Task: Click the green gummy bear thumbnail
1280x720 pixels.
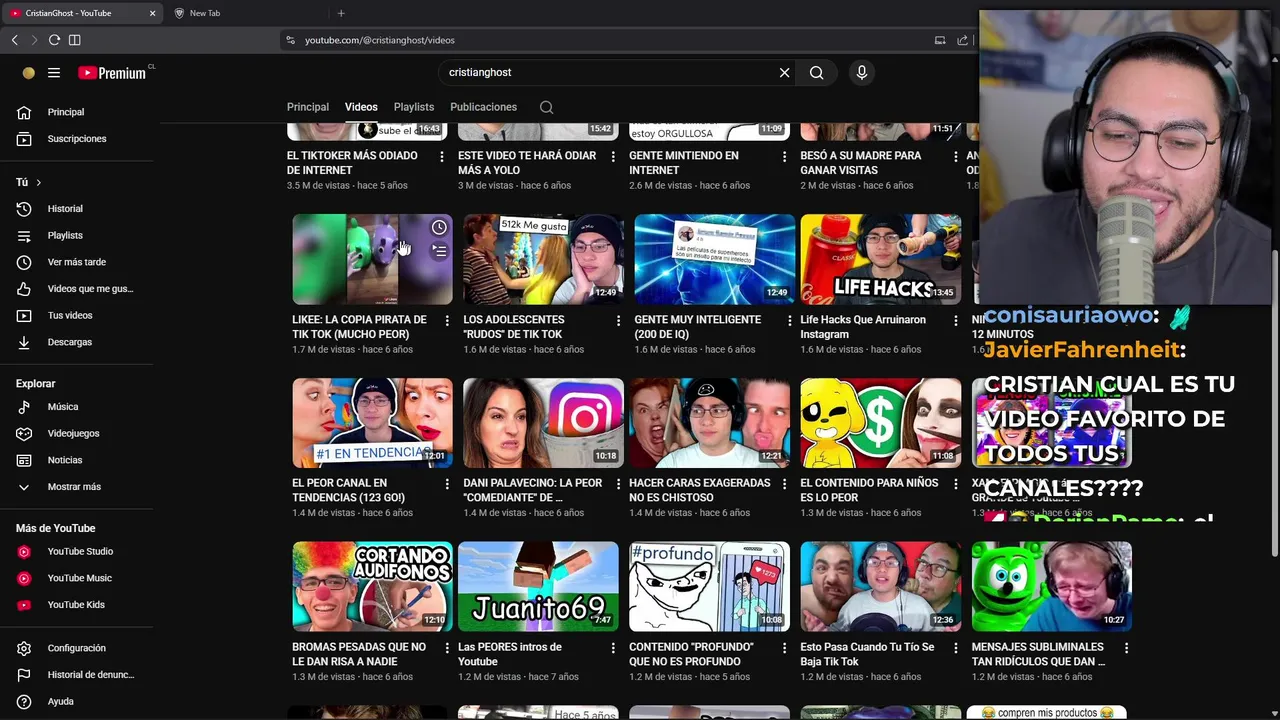Action: [x=1051, y=587]
